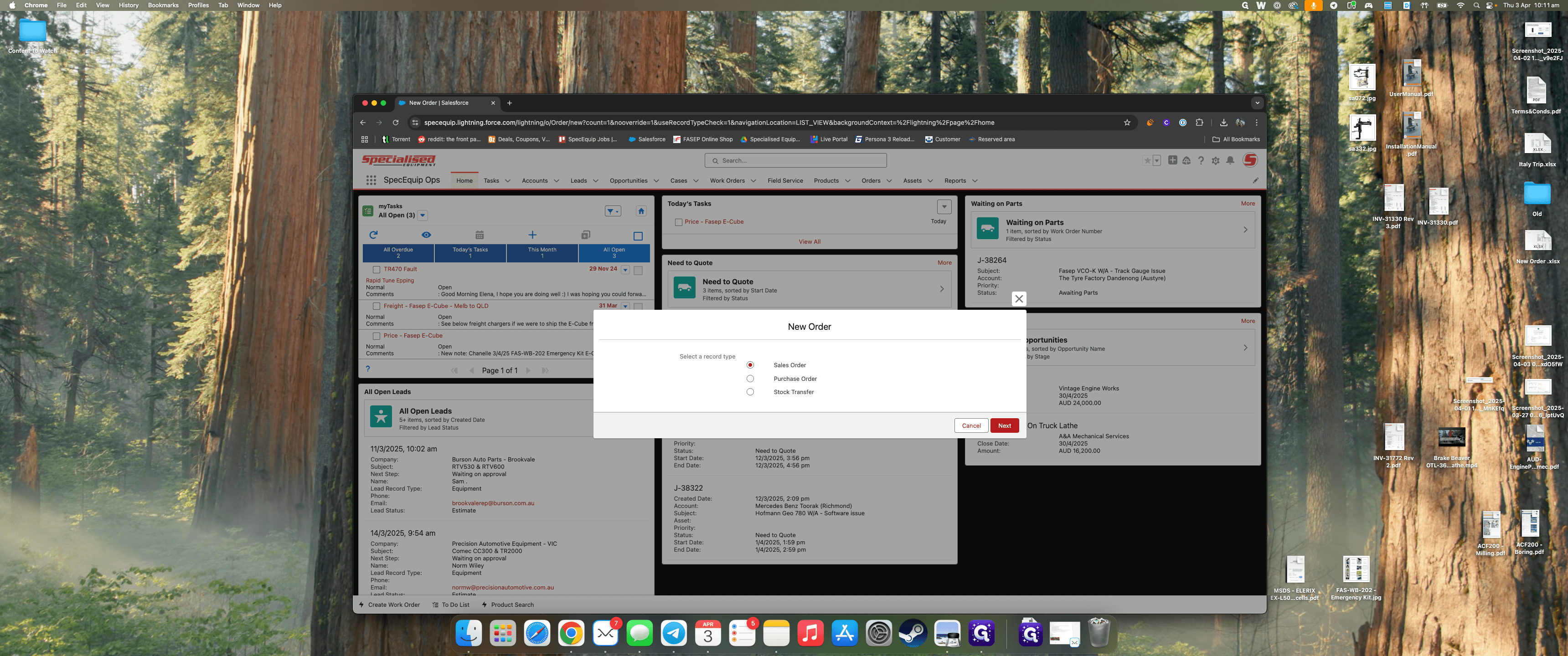
Task: Open the Today's Tasks dropdown arrow
Action: 944,207
